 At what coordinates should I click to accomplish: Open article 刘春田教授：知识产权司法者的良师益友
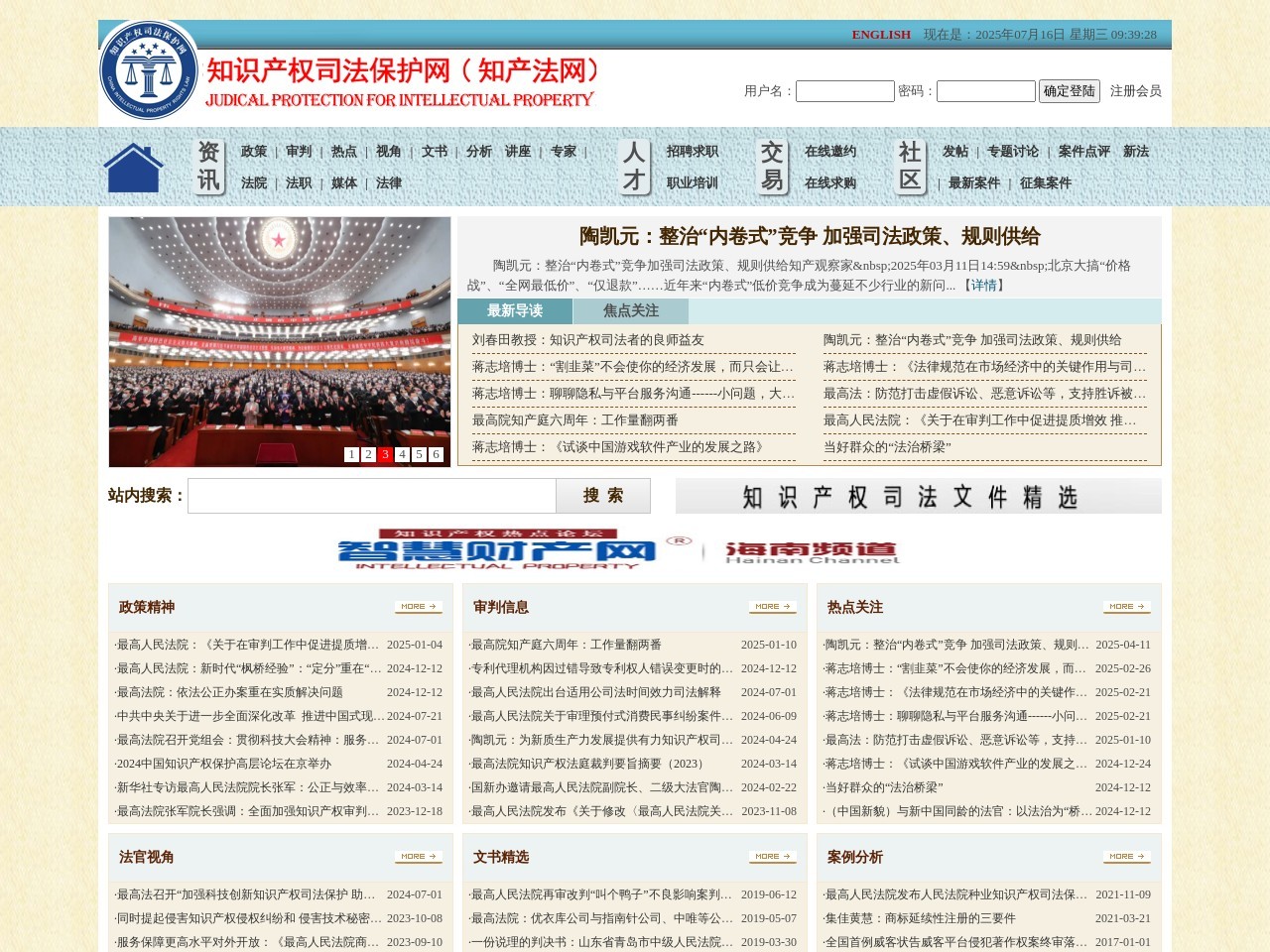(588, 340)
